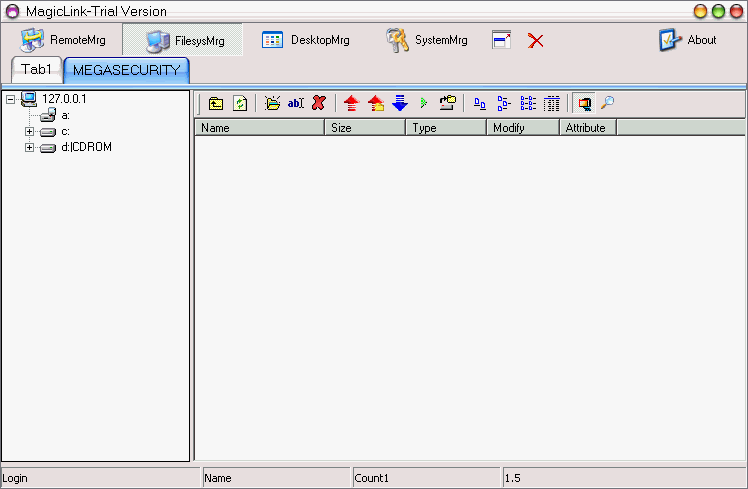Click the red X delete icon
748x489 pixels.
coord(318,103)
